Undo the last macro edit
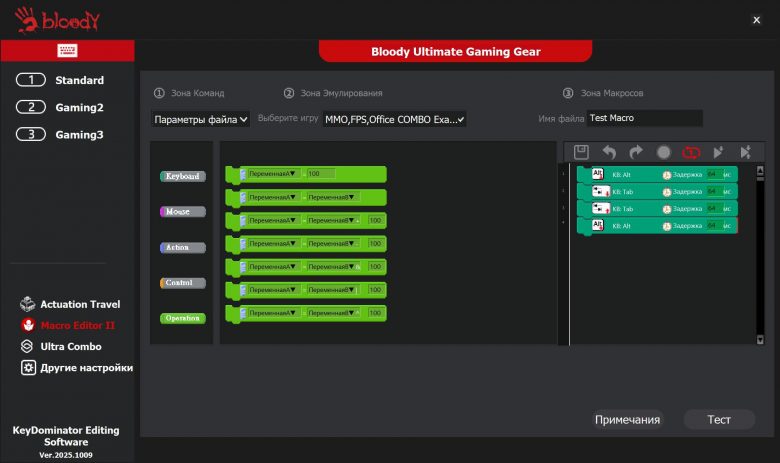Screen dimensions: 780x463 609,152
